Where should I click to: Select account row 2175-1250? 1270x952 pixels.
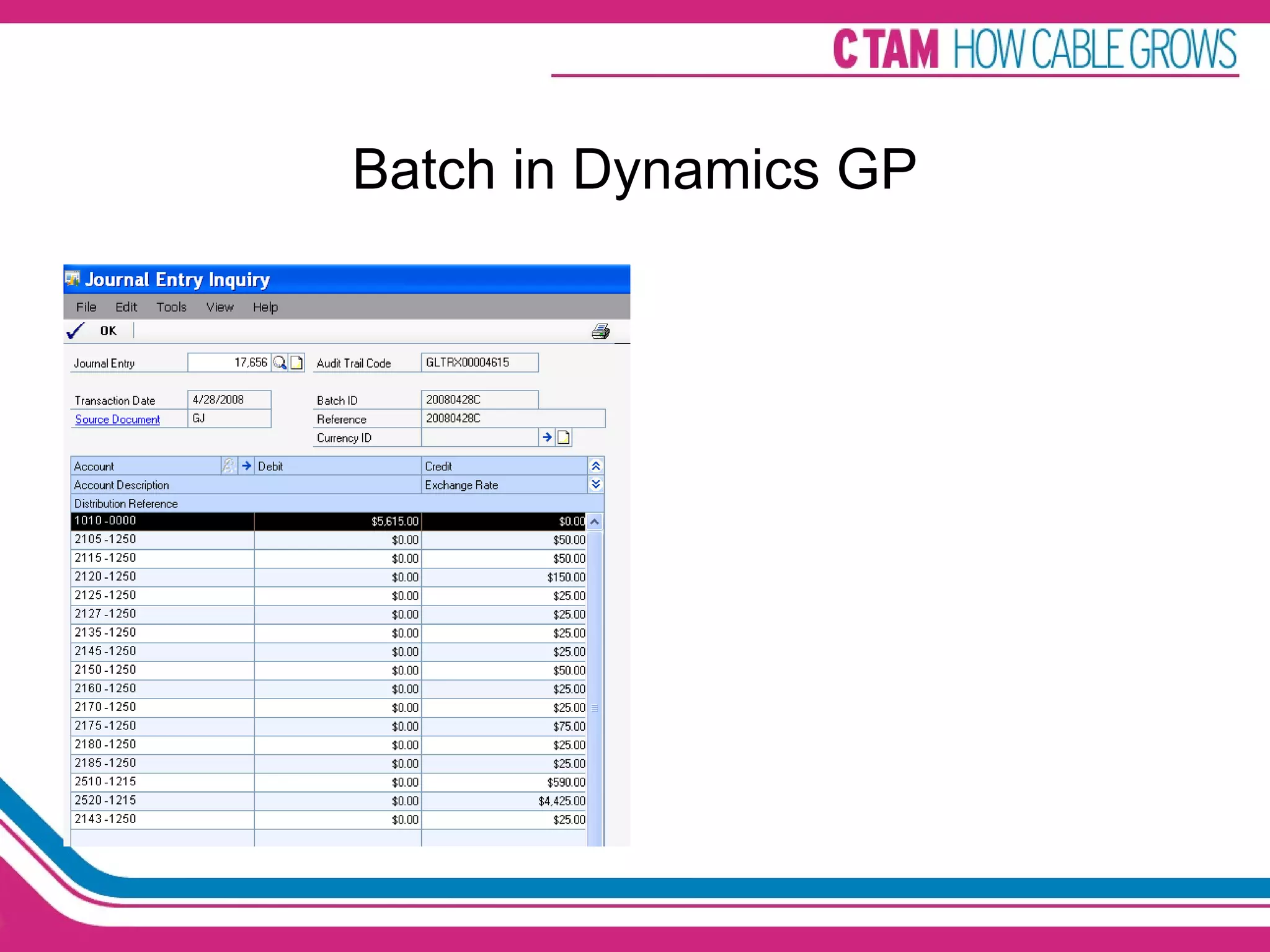(329, 726)
